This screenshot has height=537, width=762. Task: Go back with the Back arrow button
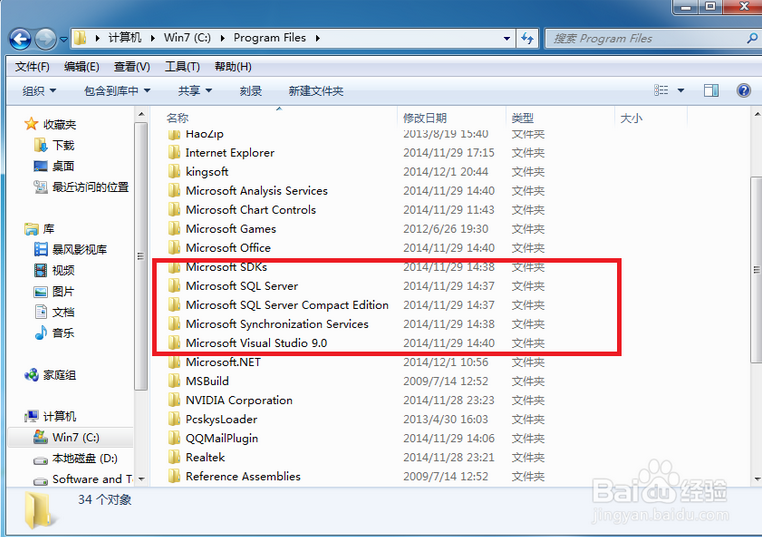pos(20,39)
